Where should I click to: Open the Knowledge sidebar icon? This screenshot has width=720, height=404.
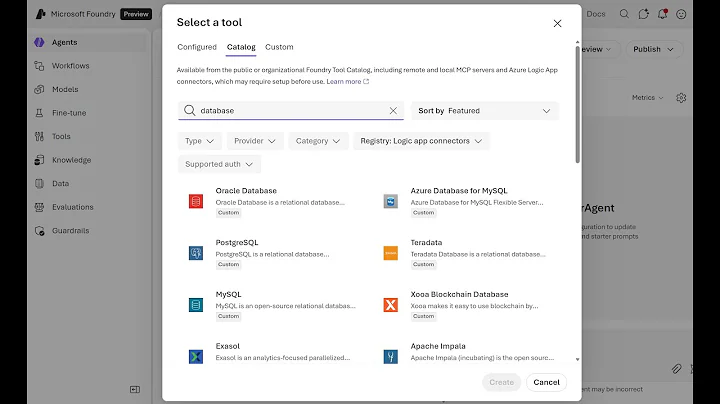[x=39, y=160]
